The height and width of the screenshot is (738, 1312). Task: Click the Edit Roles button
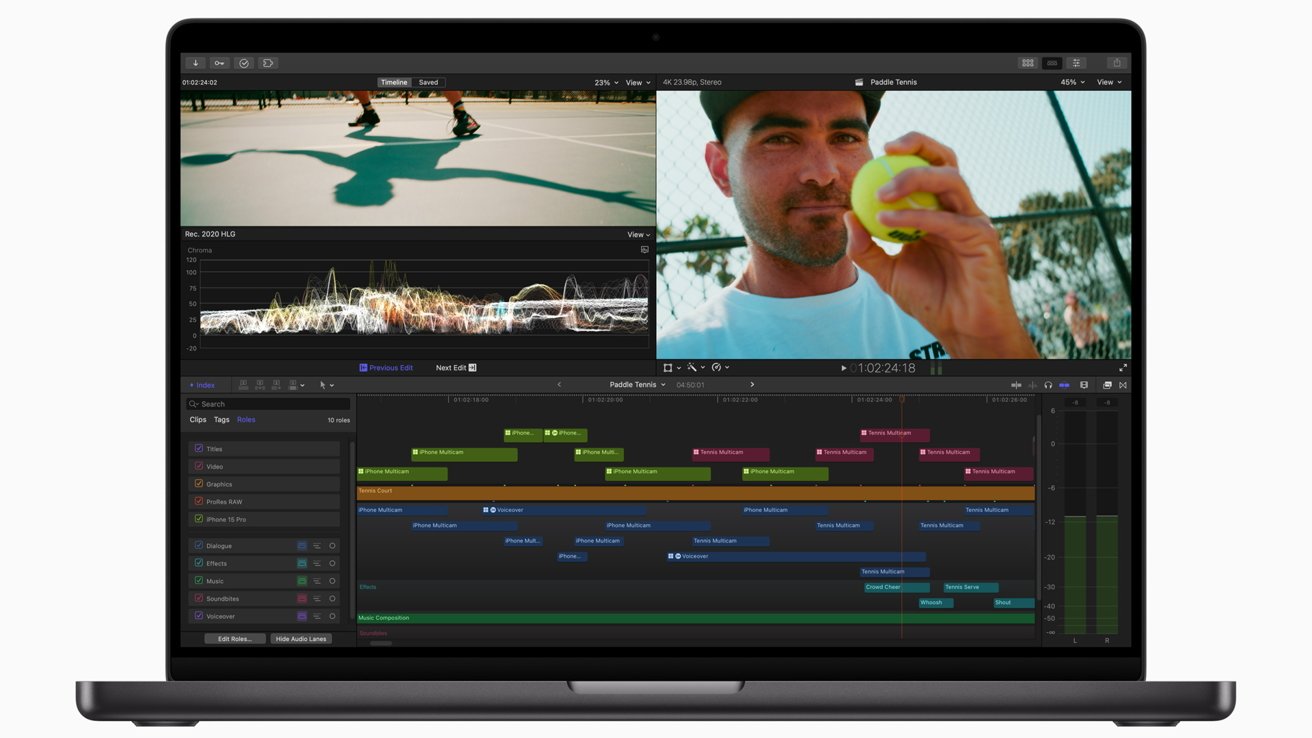click(x=235, y=639)
